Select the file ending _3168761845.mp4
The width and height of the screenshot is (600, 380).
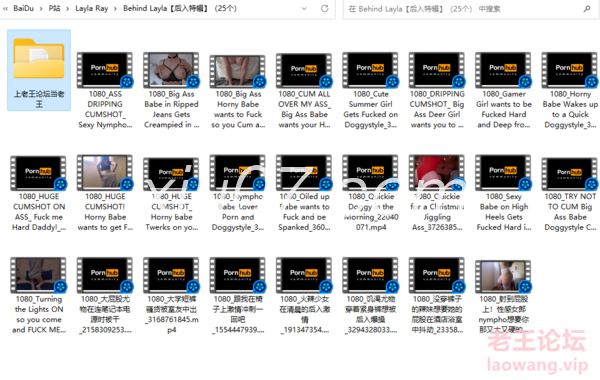pyautogui.click(x=171, y=296)
